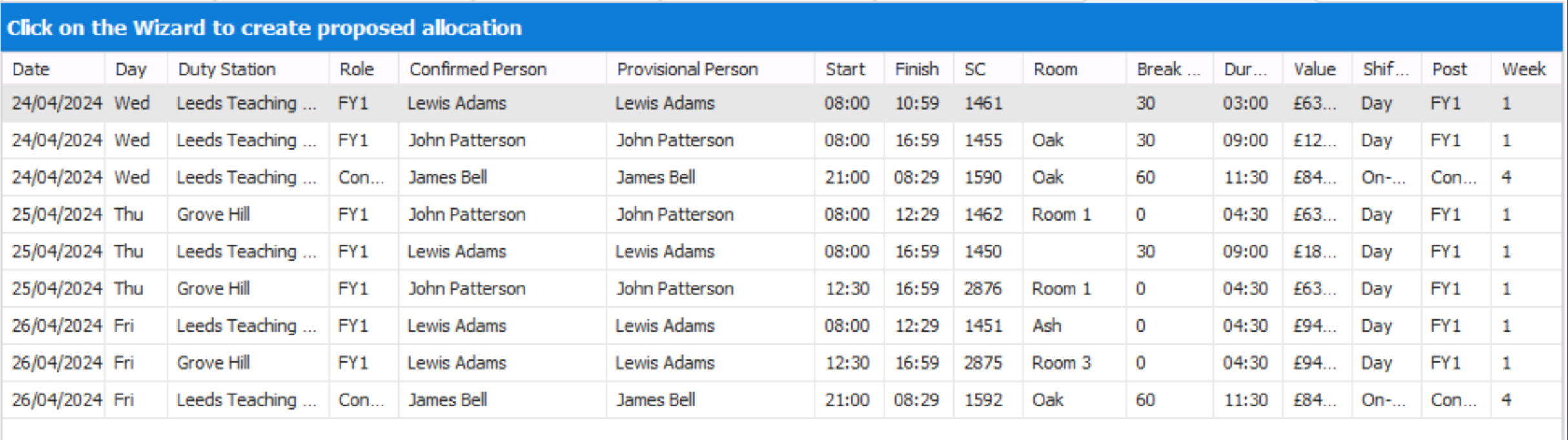Select the Room 3 cell

[x=1061, y=363]
